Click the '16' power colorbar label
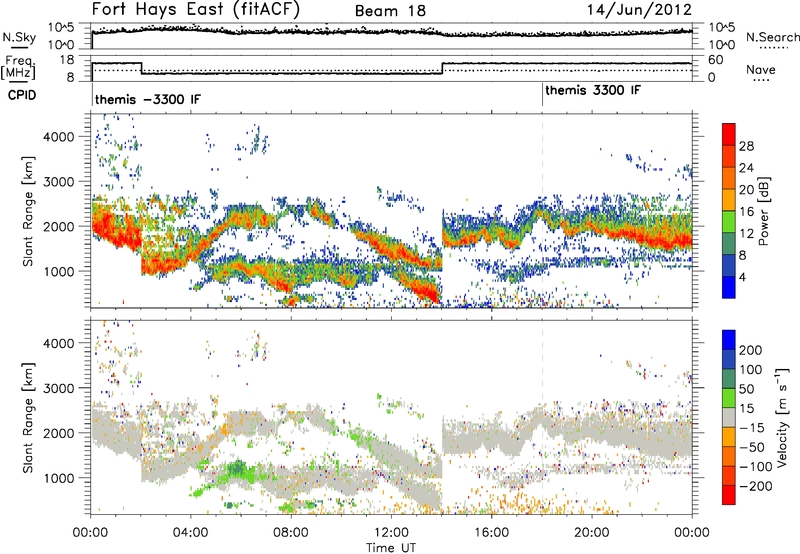This screenshot has height=554, width=800. (x=746, y=212)
